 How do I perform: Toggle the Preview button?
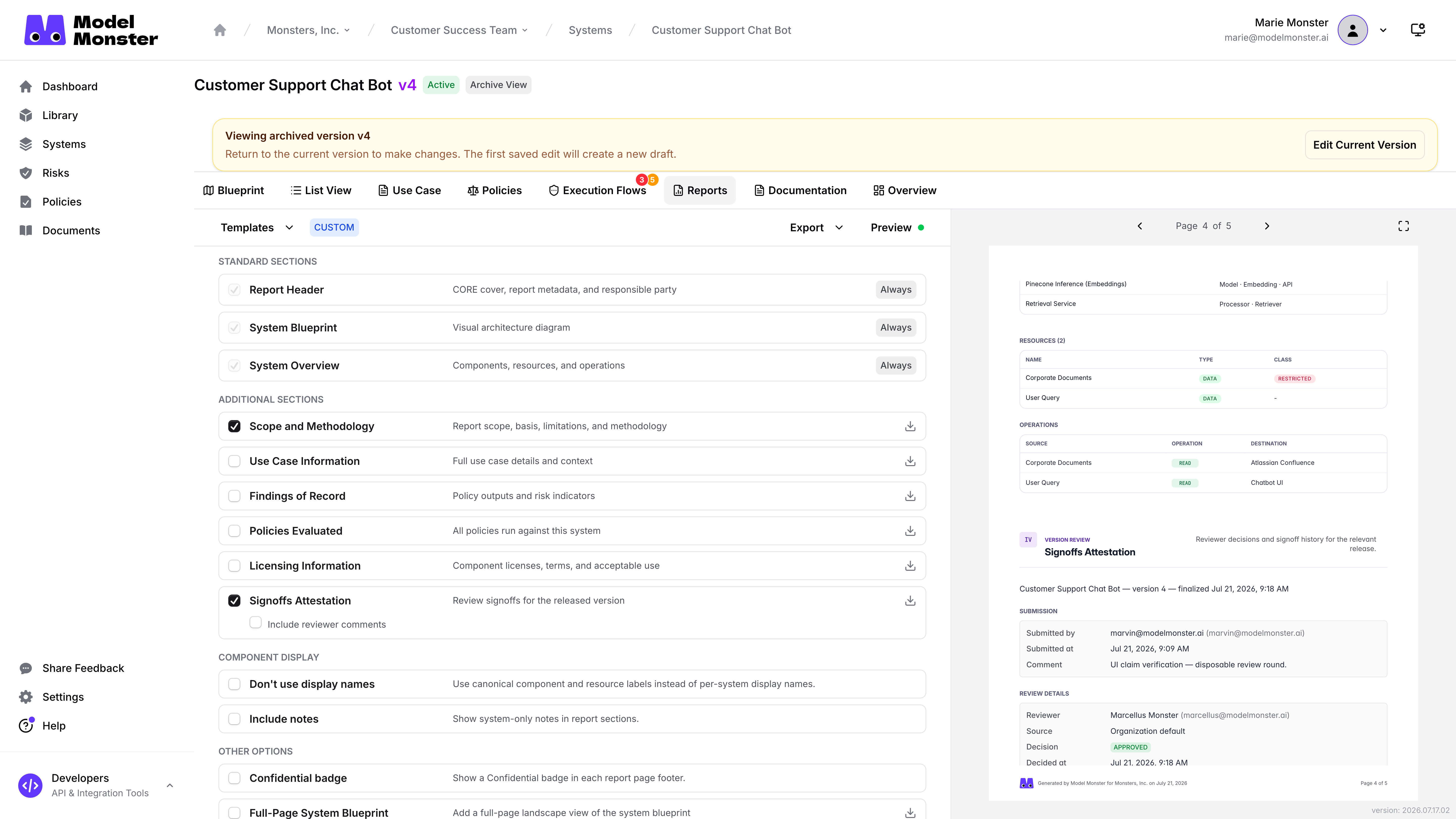click(x=898, y=227)
